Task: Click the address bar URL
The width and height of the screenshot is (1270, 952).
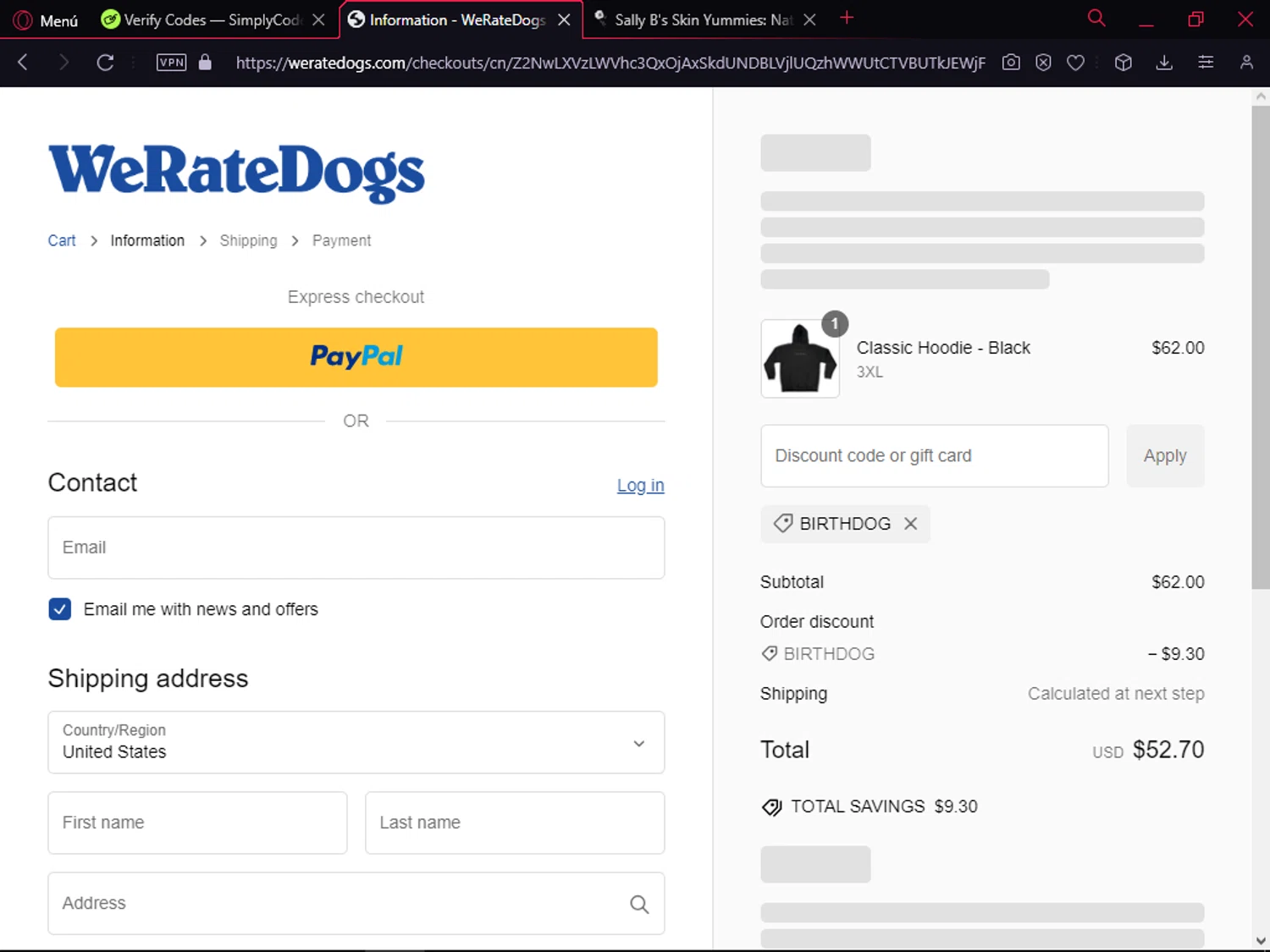Action: point(610,63)
